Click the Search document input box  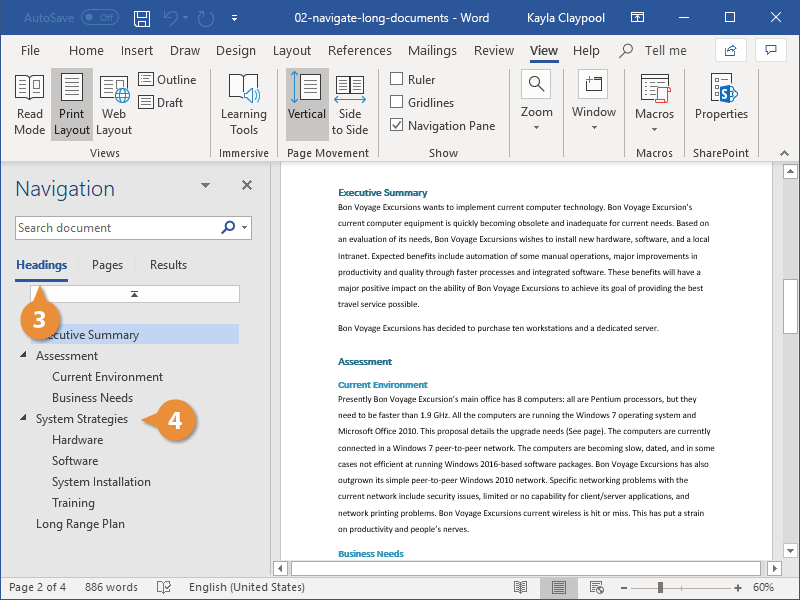coord(110,227)
